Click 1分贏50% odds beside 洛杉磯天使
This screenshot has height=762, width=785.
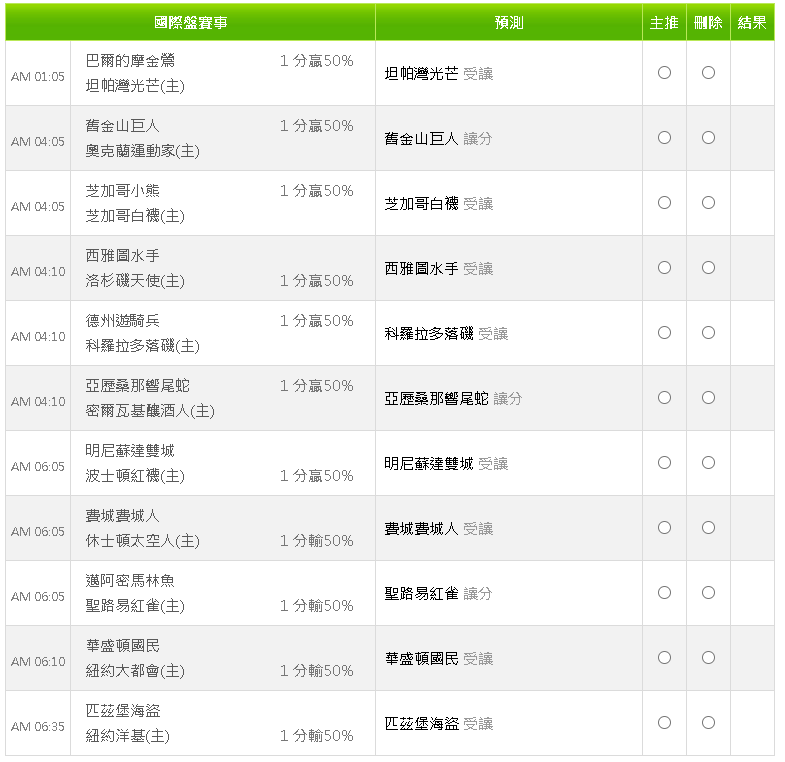coord(316,281)
